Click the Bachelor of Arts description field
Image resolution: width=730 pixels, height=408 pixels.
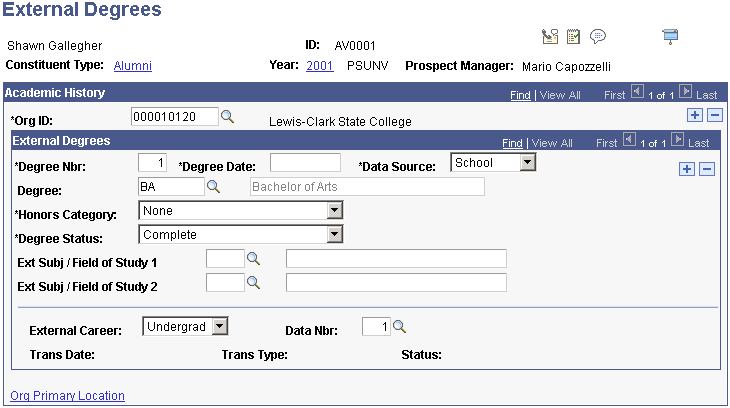tap(367, 187)
